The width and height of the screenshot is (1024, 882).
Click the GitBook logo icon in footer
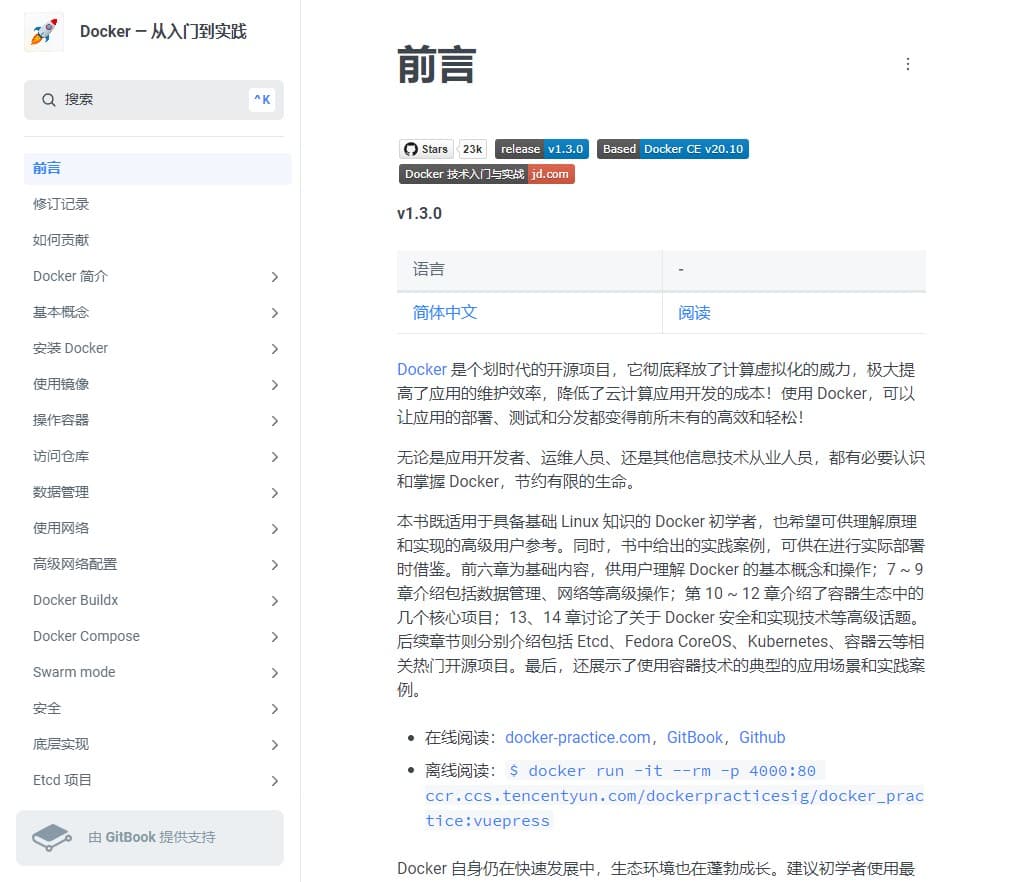pyautogui.click(x=52, y=837)
